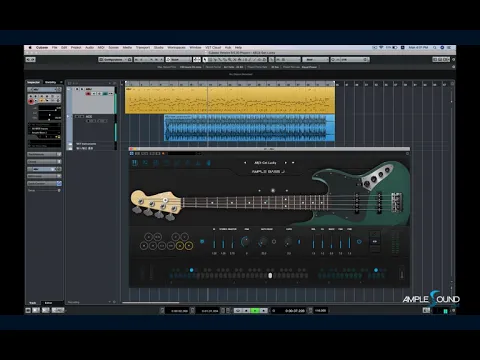
Task: Open the Project menu
Action: [x=76, y=48]
